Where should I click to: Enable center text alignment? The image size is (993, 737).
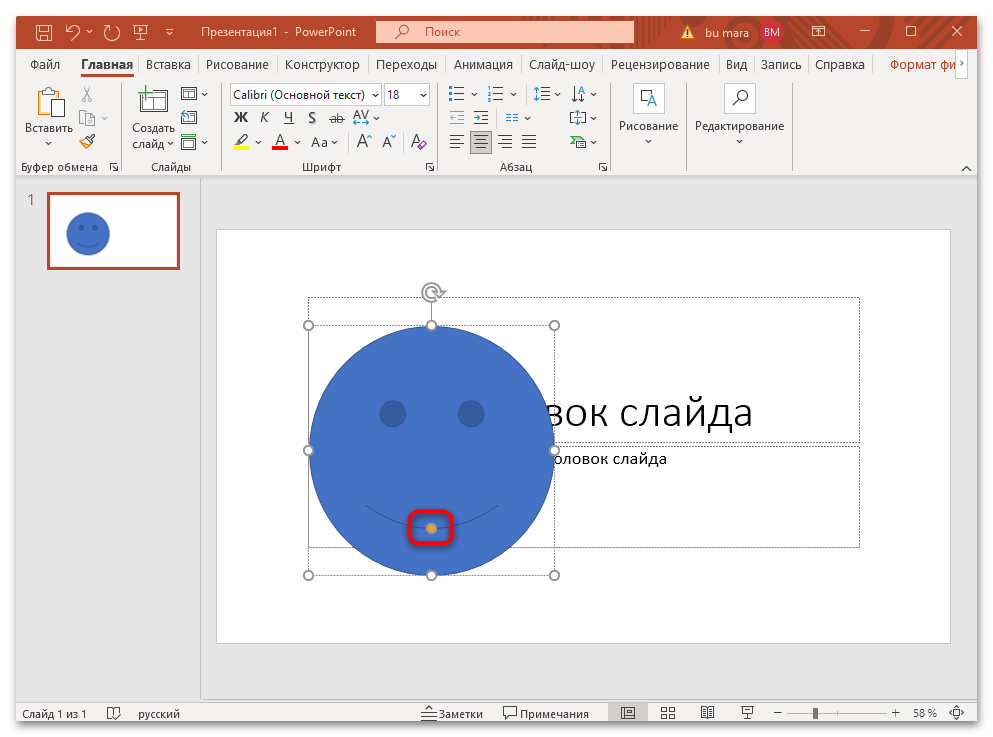coord(481,142)
